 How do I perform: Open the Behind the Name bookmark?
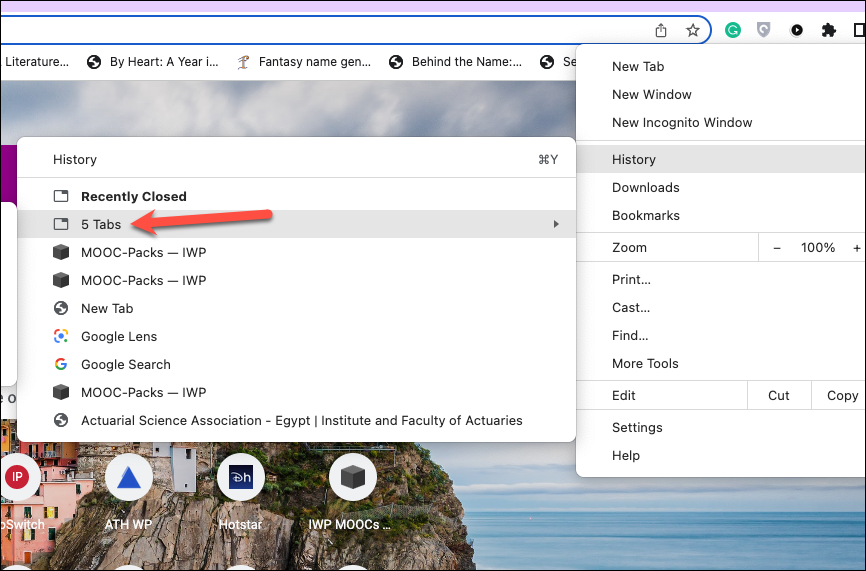[456, 62]
